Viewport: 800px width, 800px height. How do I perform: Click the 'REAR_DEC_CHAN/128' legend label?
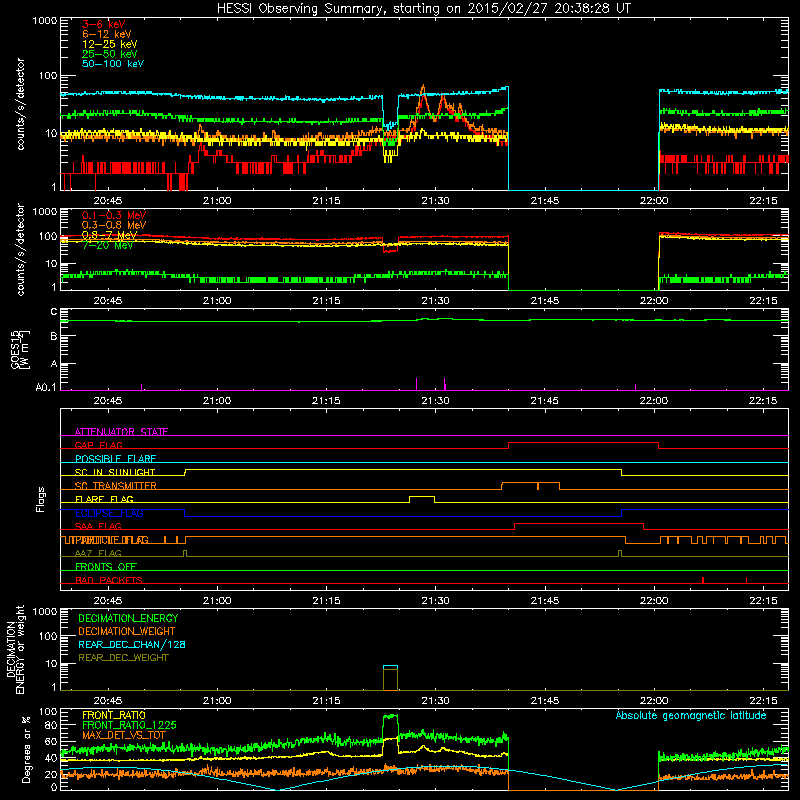pos(132,644)
